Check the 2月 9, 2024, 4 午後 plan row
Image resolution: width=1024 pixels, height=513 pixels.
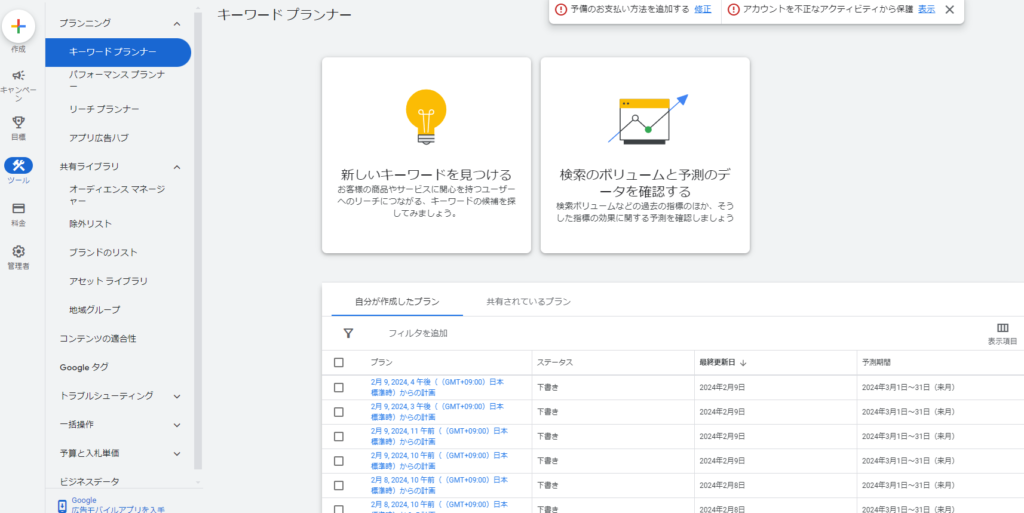[338, 387]
